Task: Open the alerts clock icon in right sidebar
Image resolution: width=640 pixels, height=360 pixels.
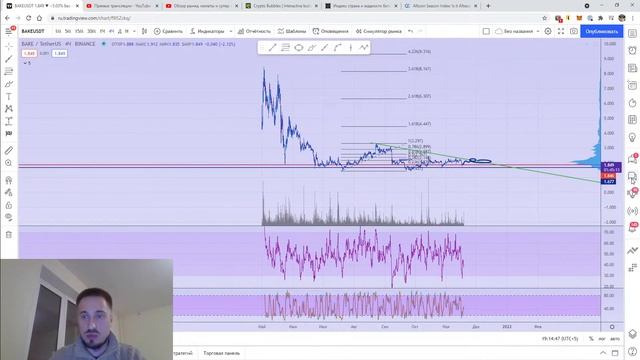Action: (632, 51)
